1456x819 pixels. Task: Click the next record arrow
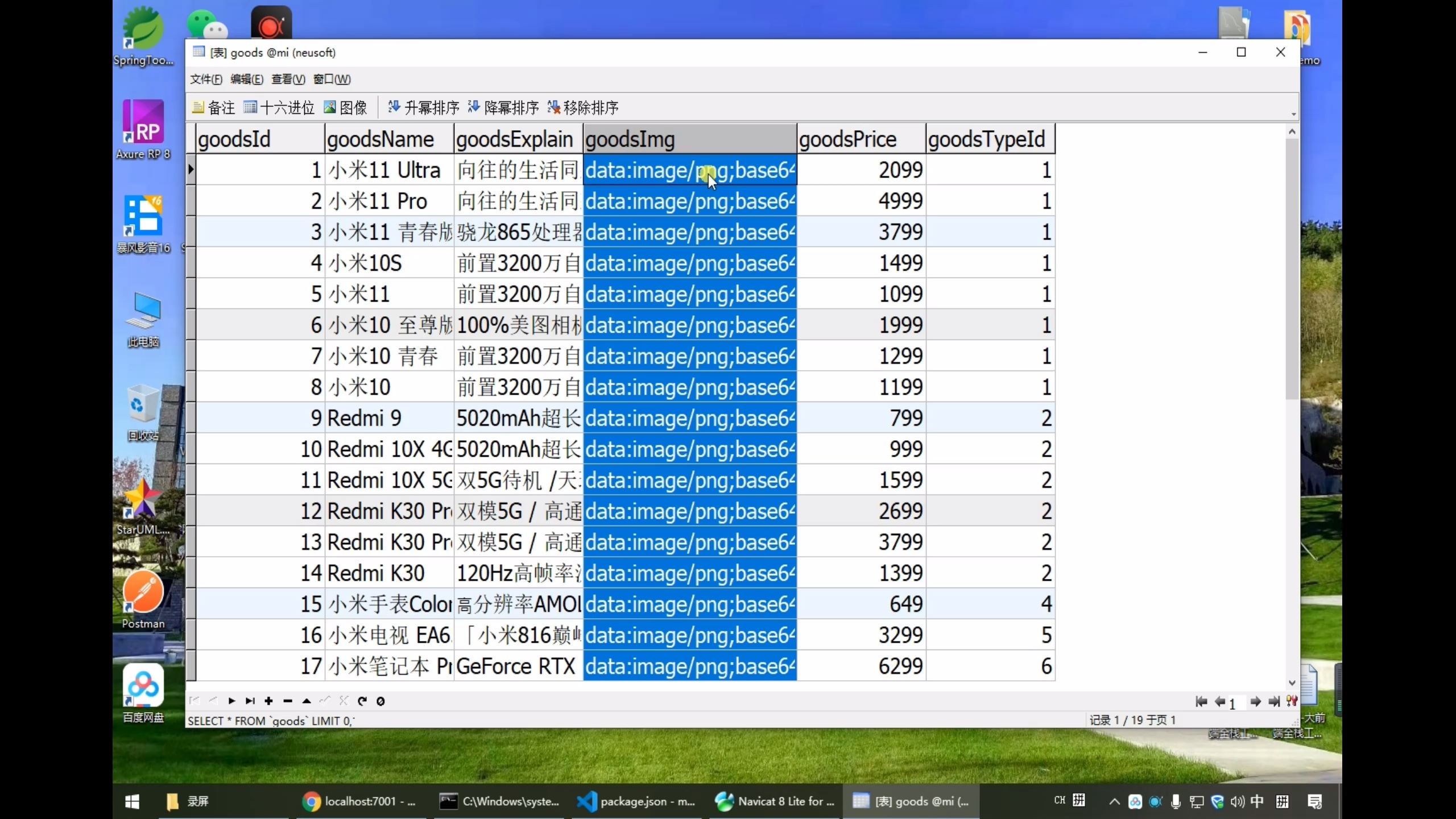point(231,701)
